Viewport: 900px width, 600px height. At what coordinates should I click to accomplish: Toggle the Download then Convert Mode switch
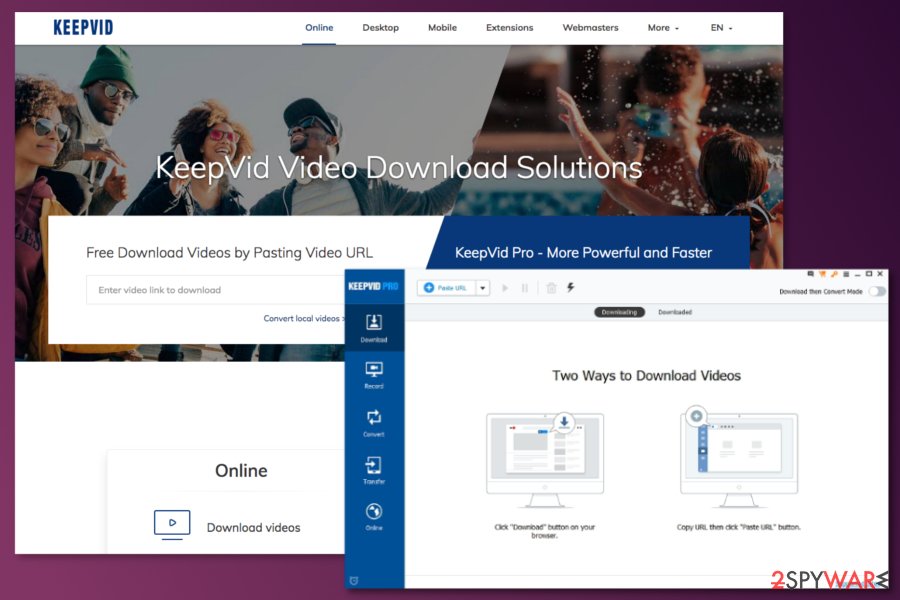click(877, 292)
